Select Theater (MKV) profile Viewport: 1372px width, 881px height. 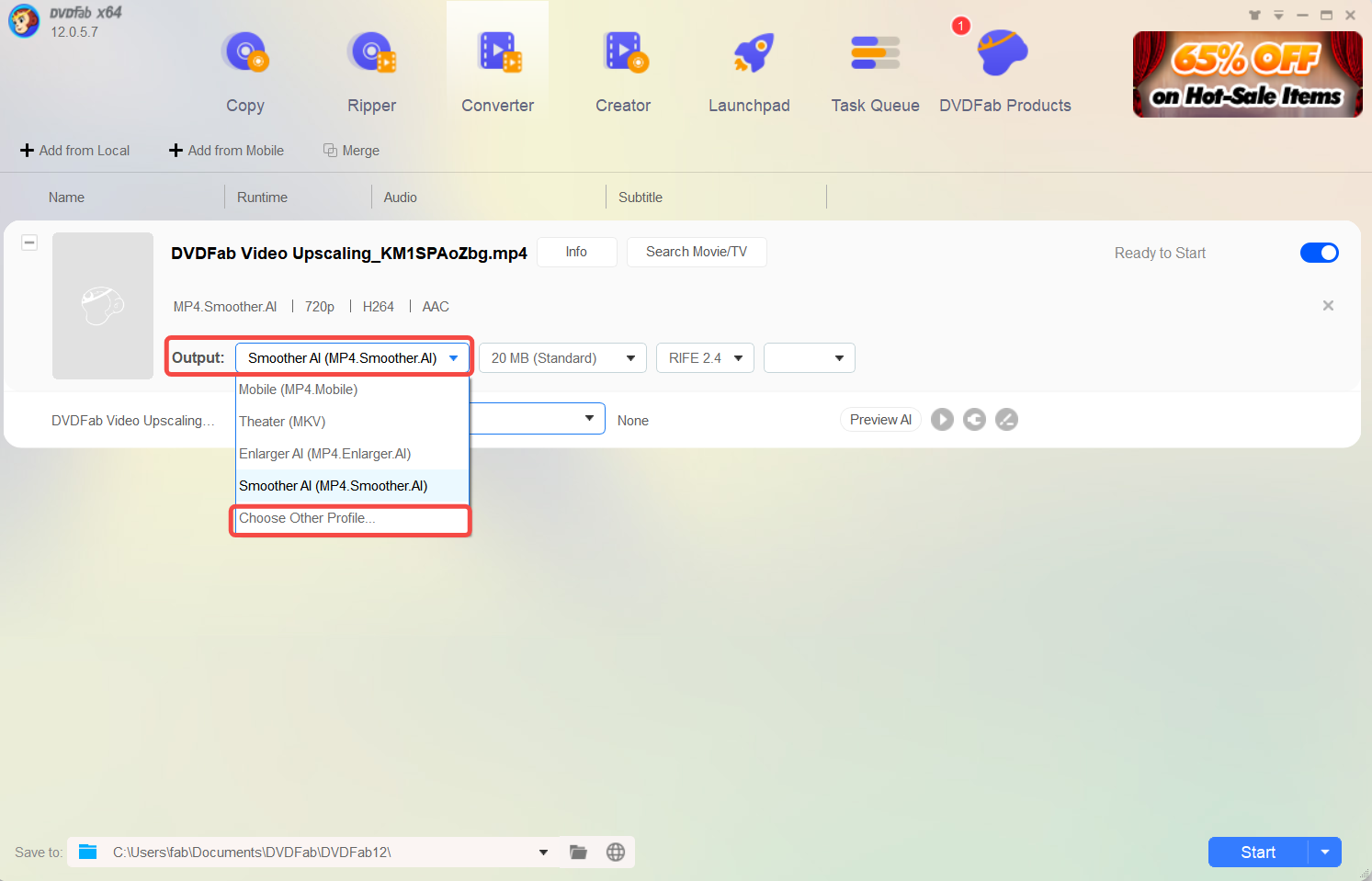click(353, 422)
